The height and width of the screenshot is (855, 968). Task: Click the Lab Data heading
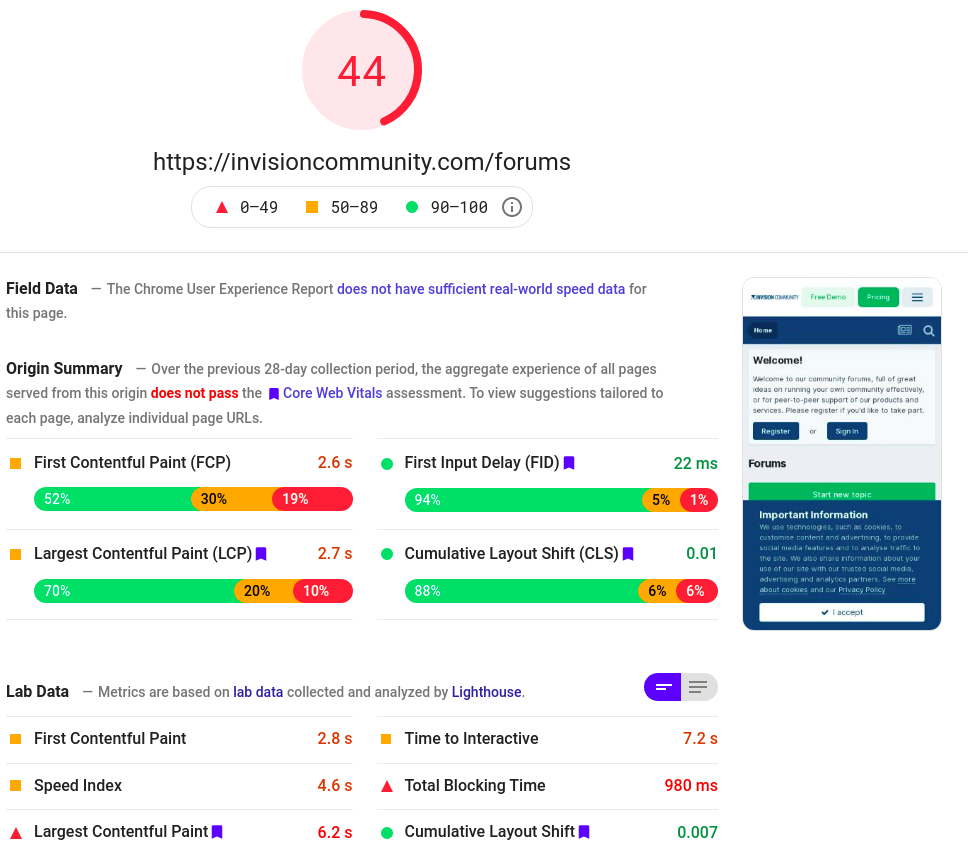37,691
